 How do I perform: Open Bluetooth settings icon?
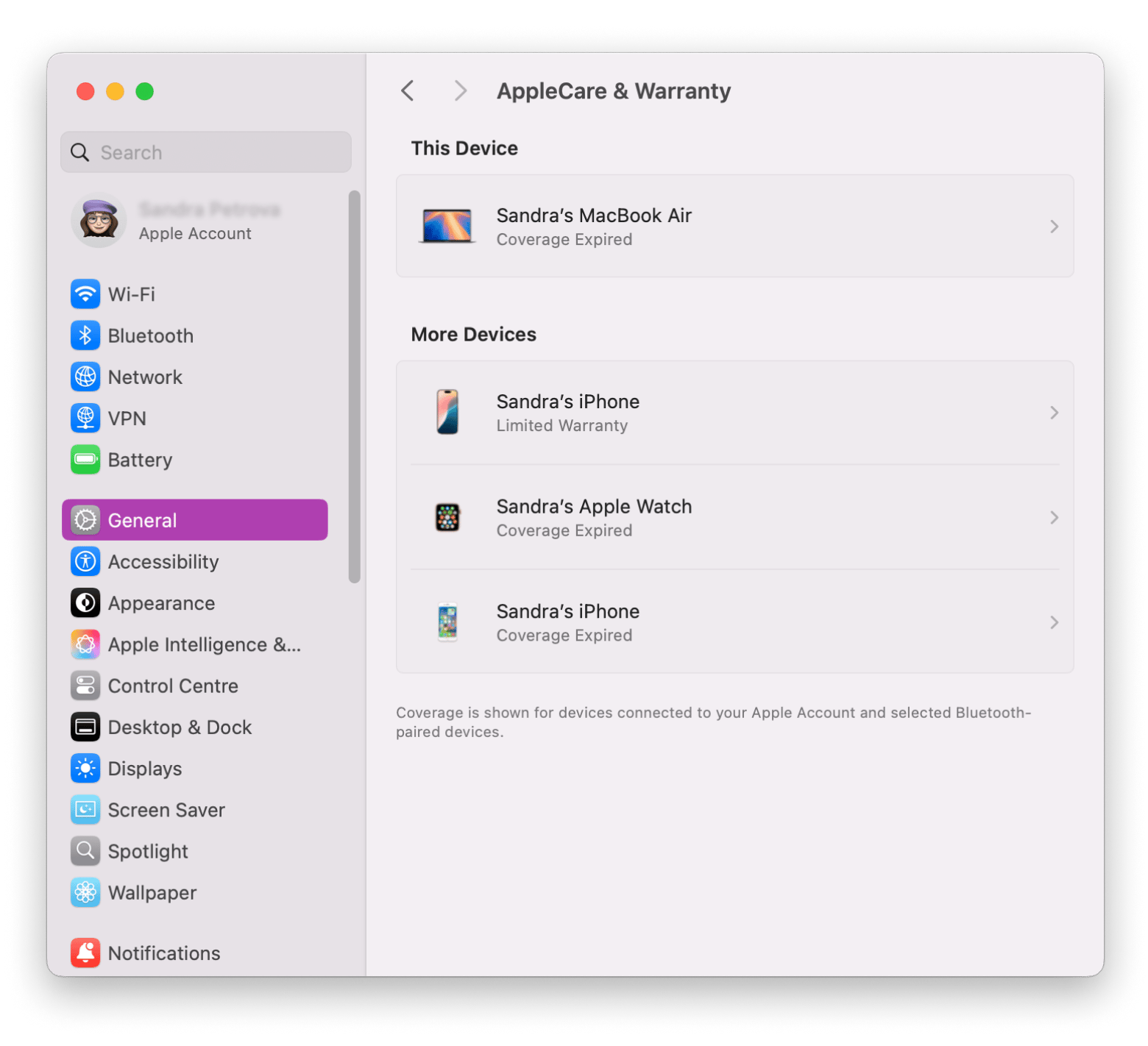85,335
